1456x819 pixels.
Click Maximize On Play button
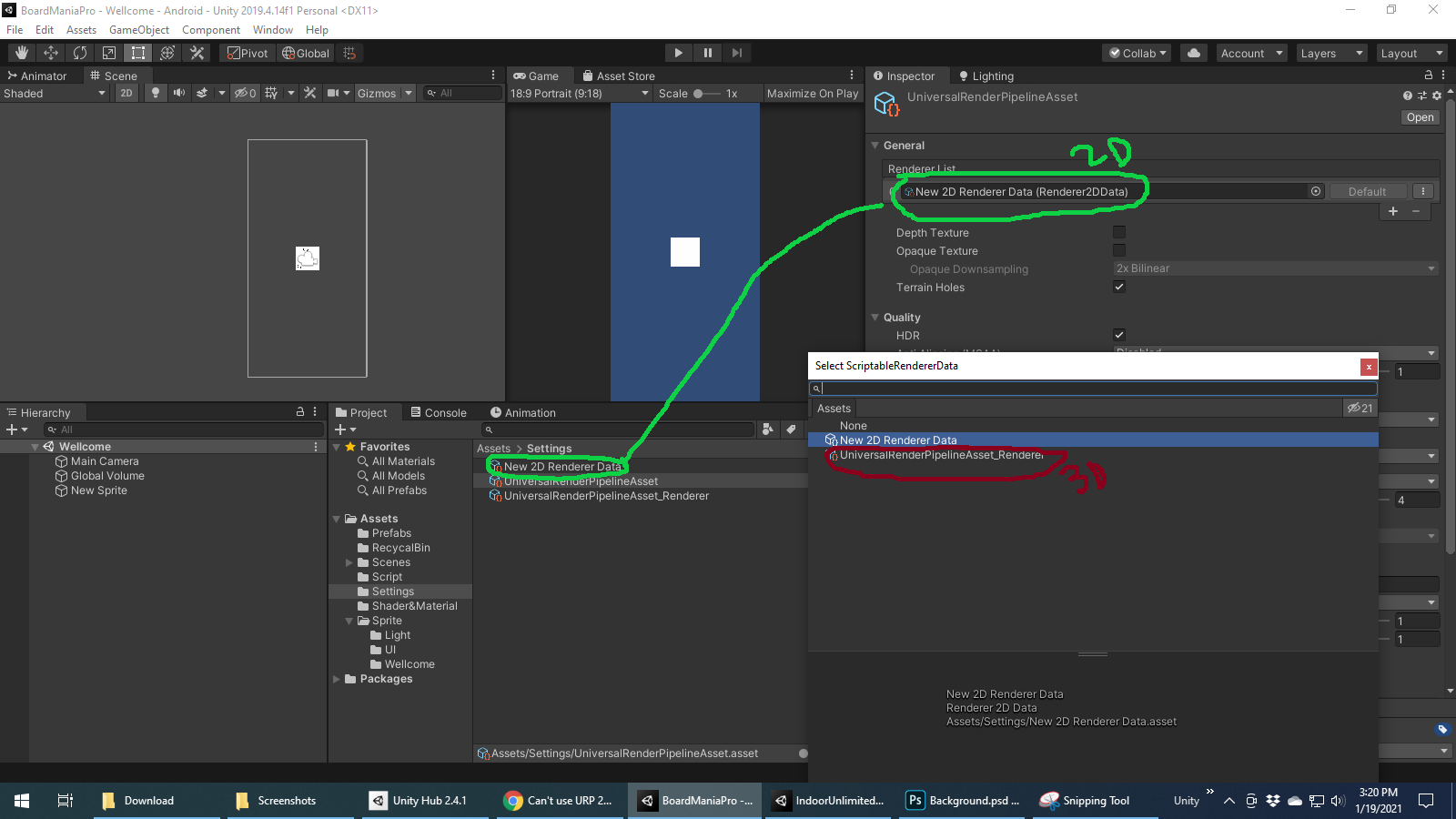coord(813,93)
